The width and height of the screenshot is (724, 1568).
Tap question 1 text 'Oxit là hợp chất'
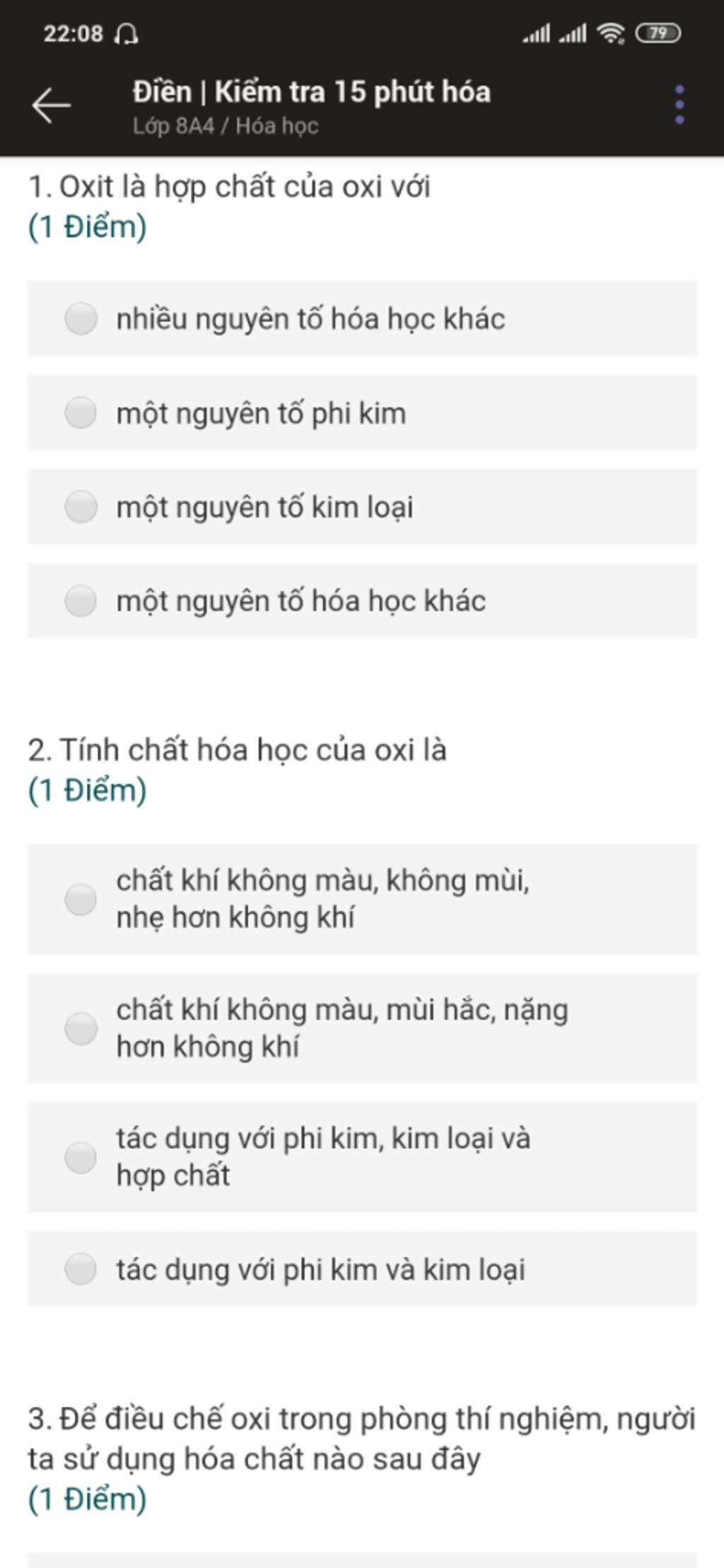coord(229,187)
